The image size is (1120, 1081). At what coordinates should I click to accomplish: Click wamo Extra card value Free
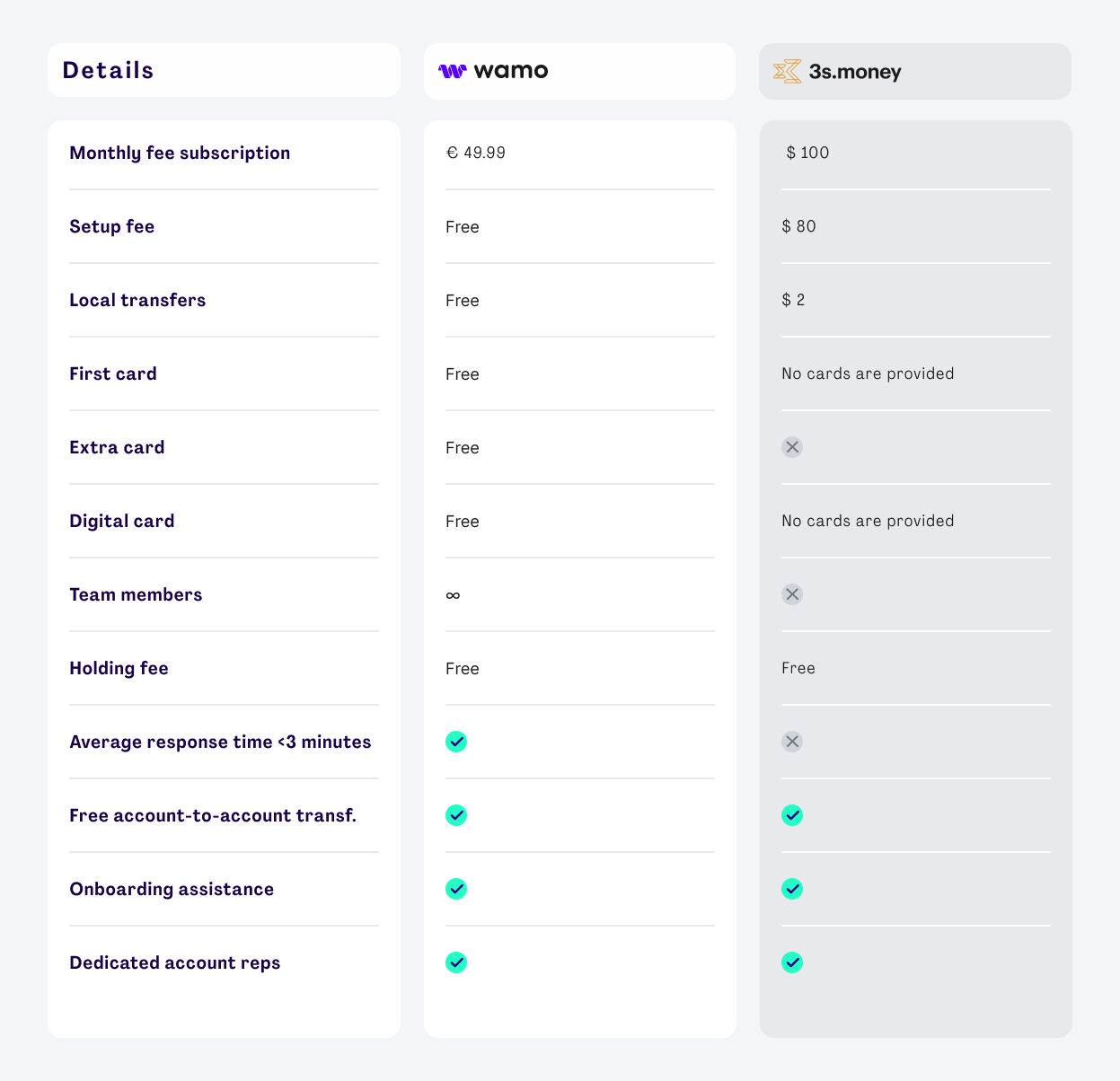tap(463, 448)
